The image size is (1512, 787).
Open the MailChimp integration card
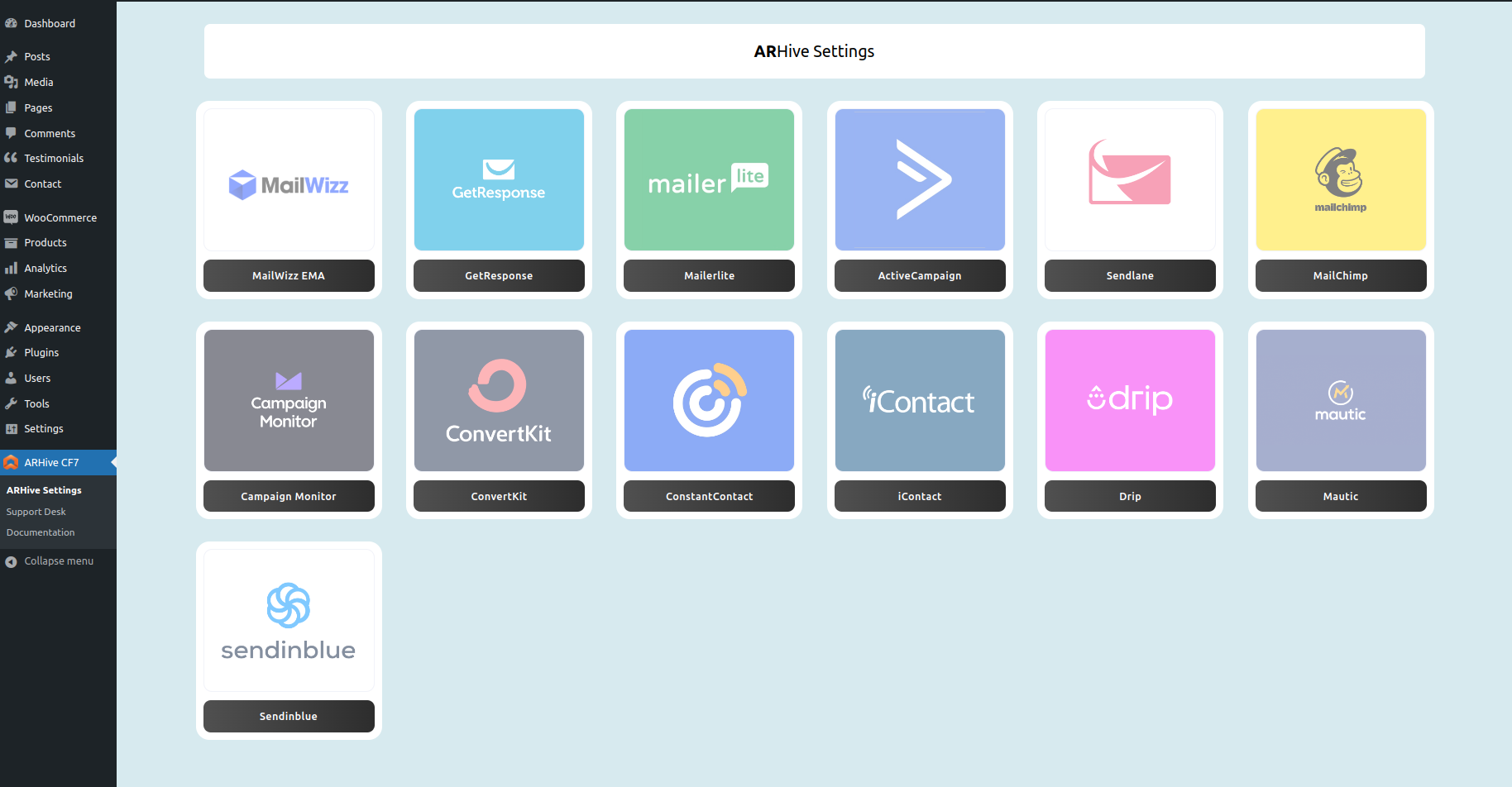1340,179
